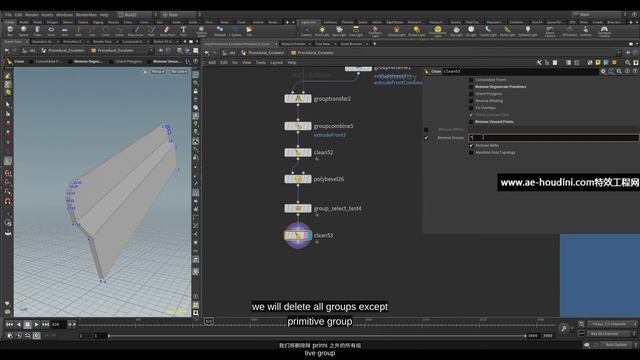Image resolution: width=640 pixels, height=360 pixels.
Task: Open the network editor Layout menu
Action: (x=276, y=62)
